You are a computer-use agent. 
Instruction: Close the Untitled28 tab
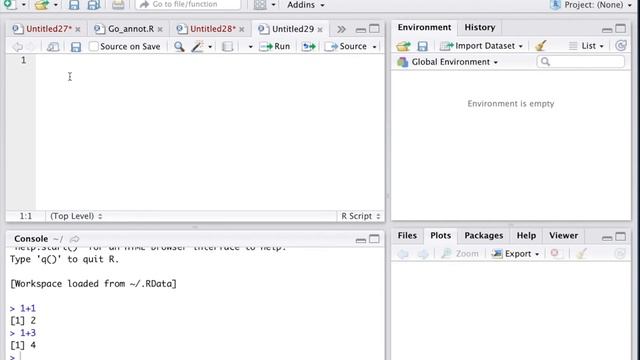pyautogui.click(x=242, y=29)
